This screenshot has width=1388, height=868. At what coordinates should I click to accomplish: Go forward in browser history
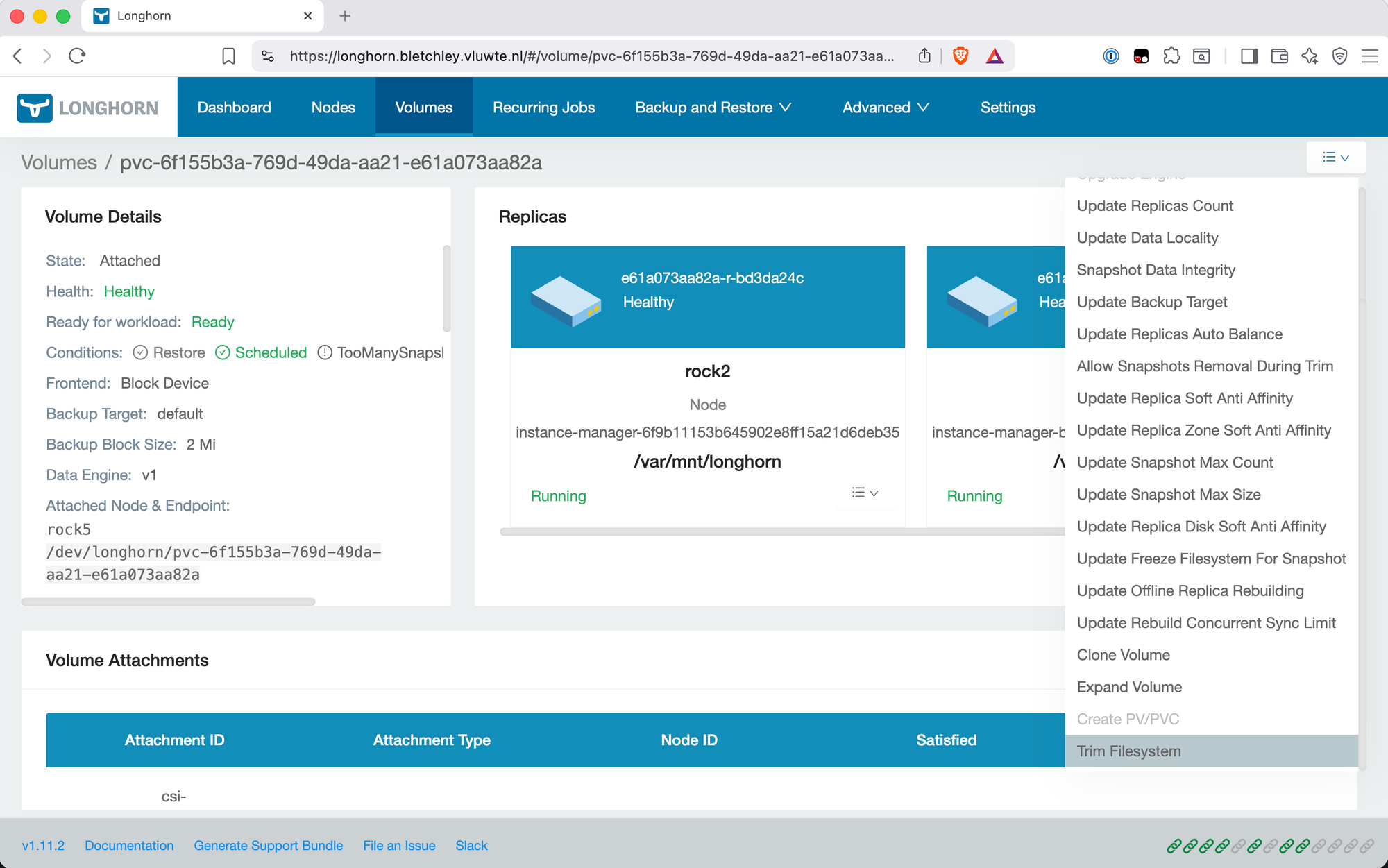coord(46,56)
